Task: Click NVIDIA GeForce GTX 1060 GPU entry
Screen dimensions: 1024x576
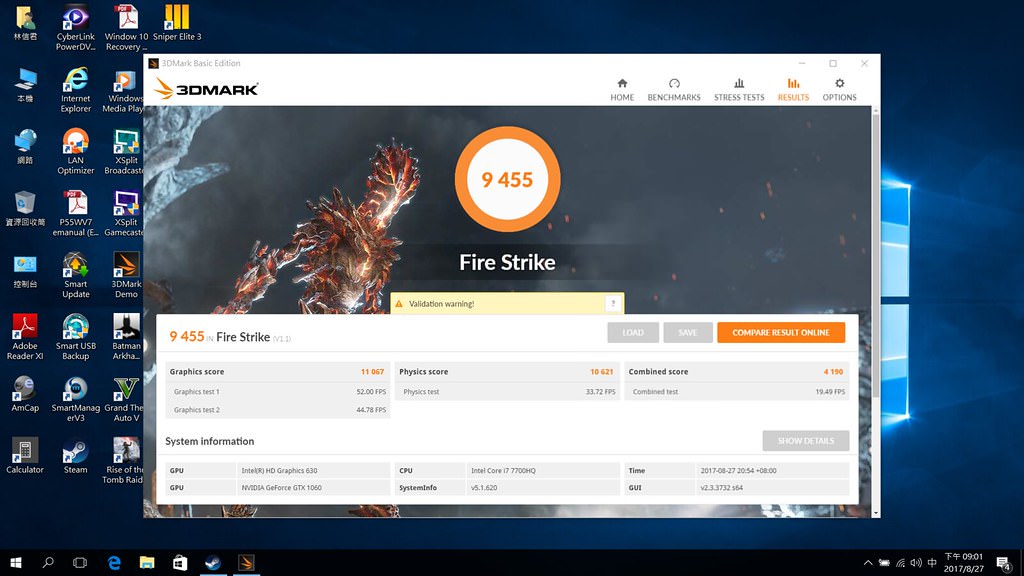Action: pos(281,488)
